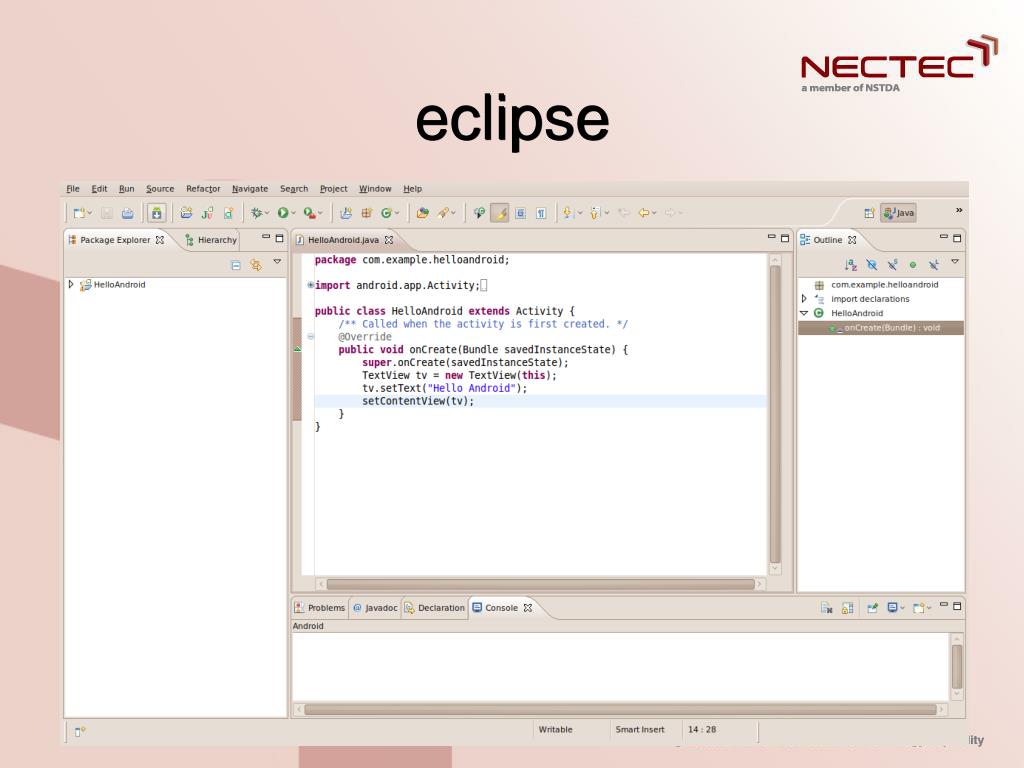1024x768 pixels.
Task: Open the External Tools dropdown arrow
Action: tap(320, 213)
